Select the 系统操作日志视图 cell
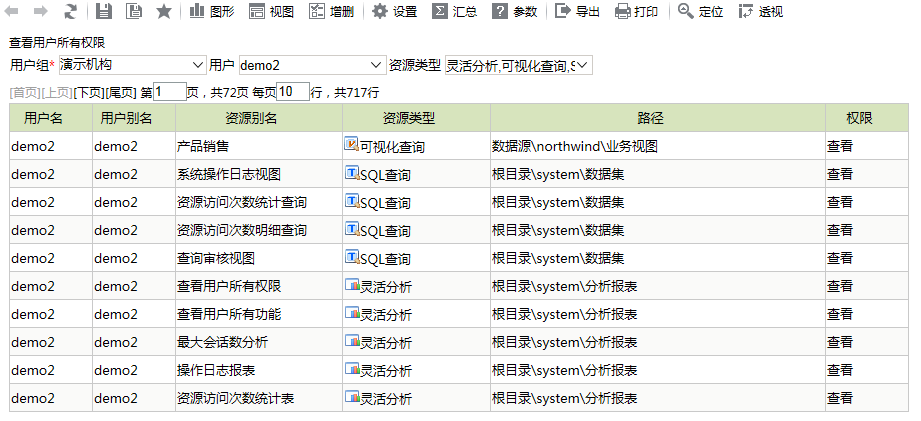Image resolution: width=921 pixels, height=421 pixels. pos(259,174)
